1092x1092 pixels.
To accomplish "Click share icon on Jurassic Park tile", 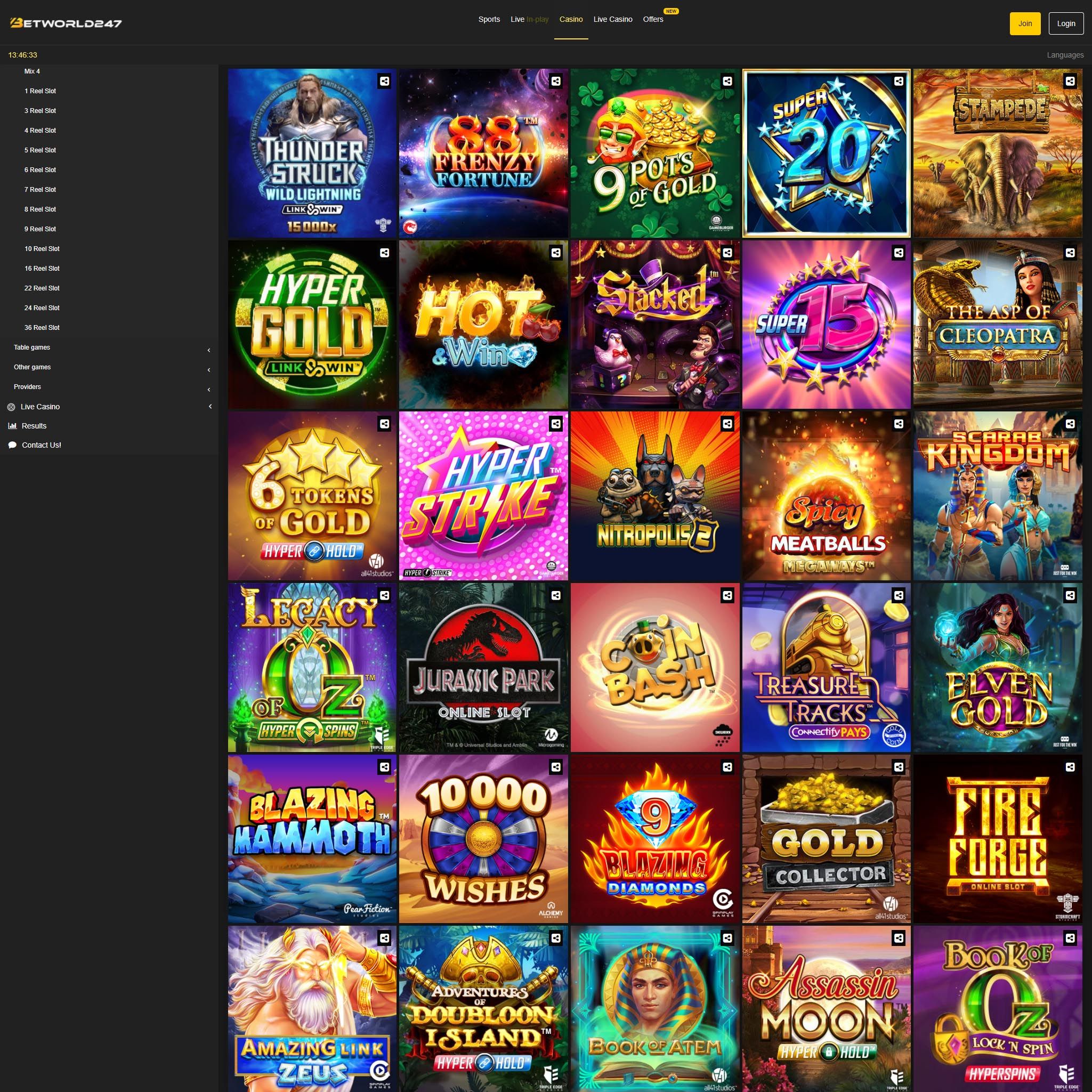I will pos(556,595).
